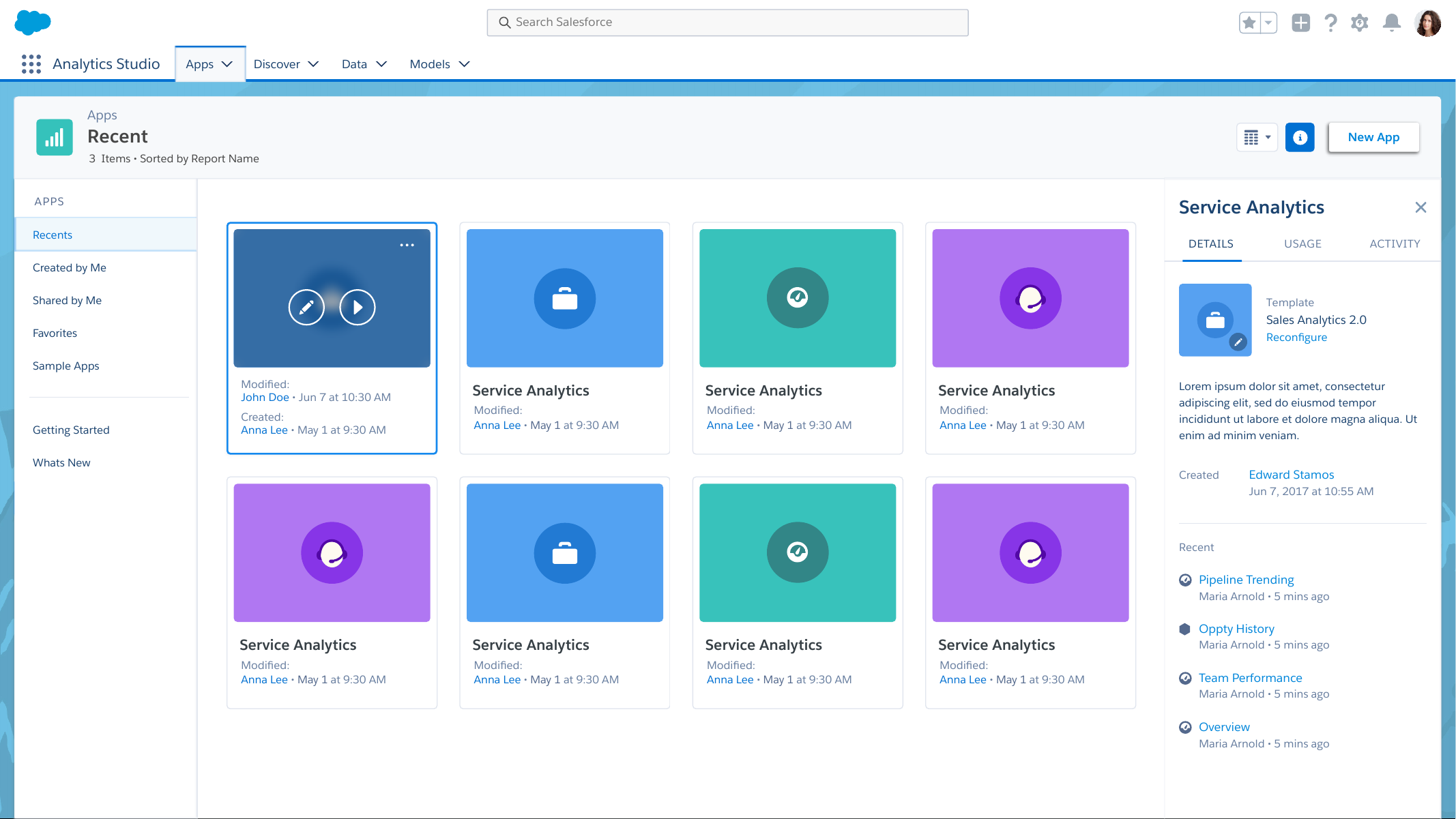This screenshot has width=1456, height=819.
Task: Toggle the info panel button
Action: 1300,138
